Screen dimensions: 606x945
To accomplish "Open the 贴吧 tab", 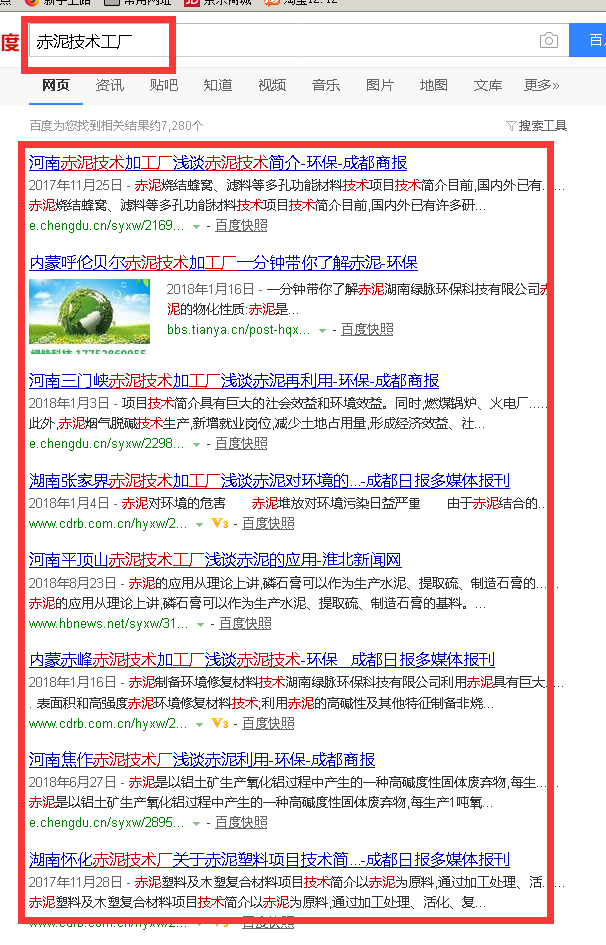I will 164,85.
